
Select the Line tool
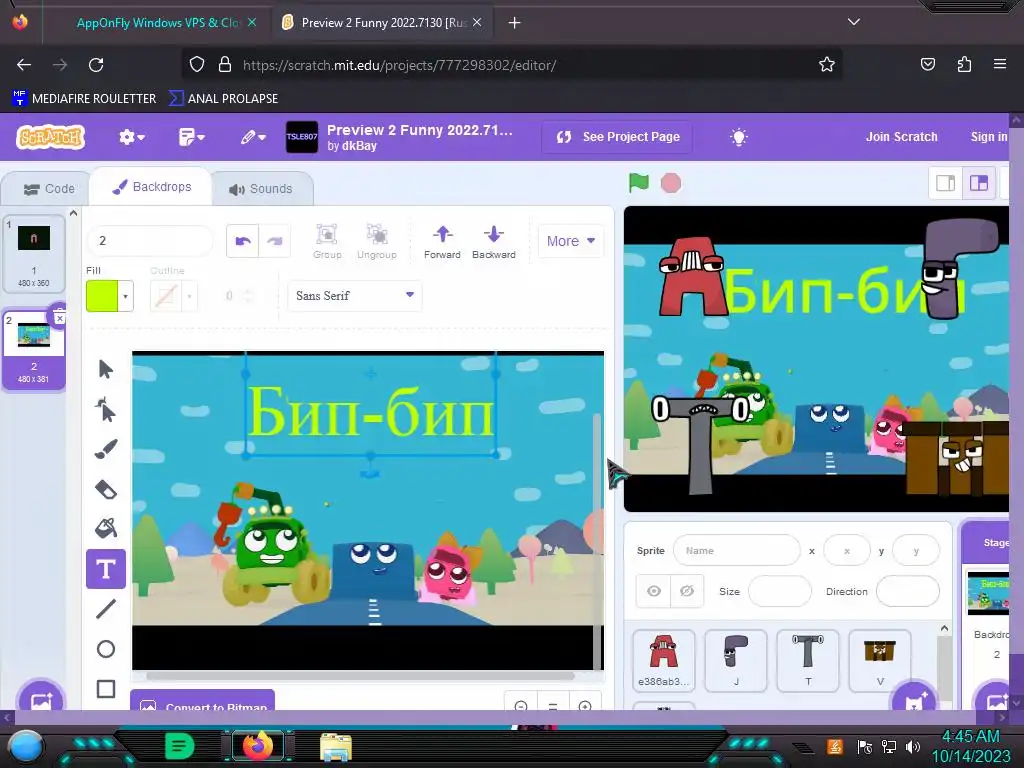pyautogui.click(x=106, y=609)
